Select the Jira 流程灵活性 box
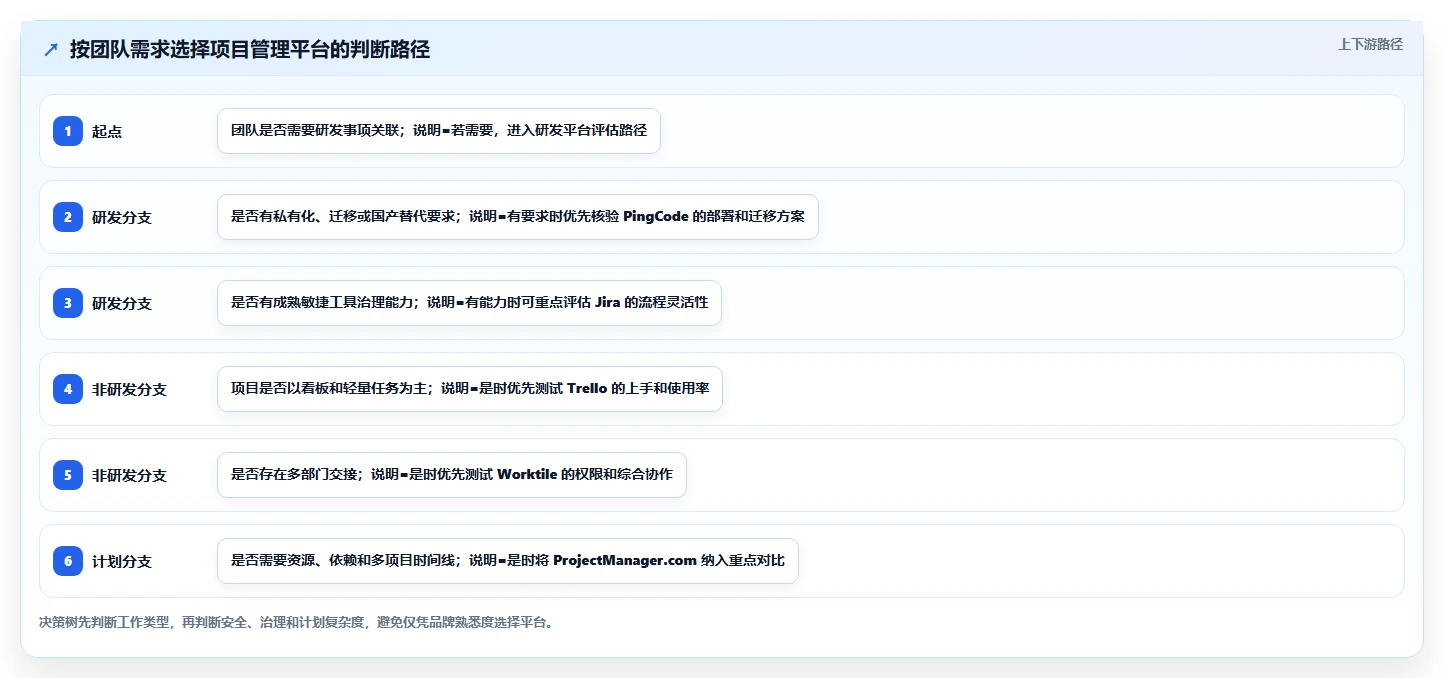 (469, 303)
